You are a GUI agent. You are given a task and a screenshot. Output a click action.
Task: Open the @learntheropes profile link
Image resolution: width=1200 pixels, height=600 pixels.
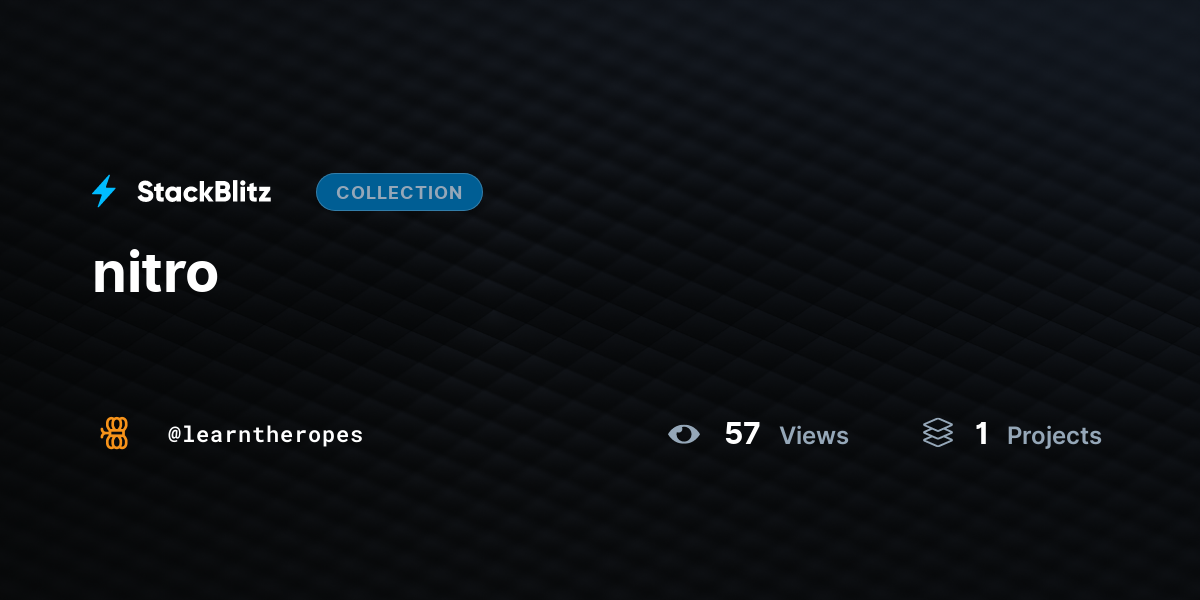coord(265,435)
